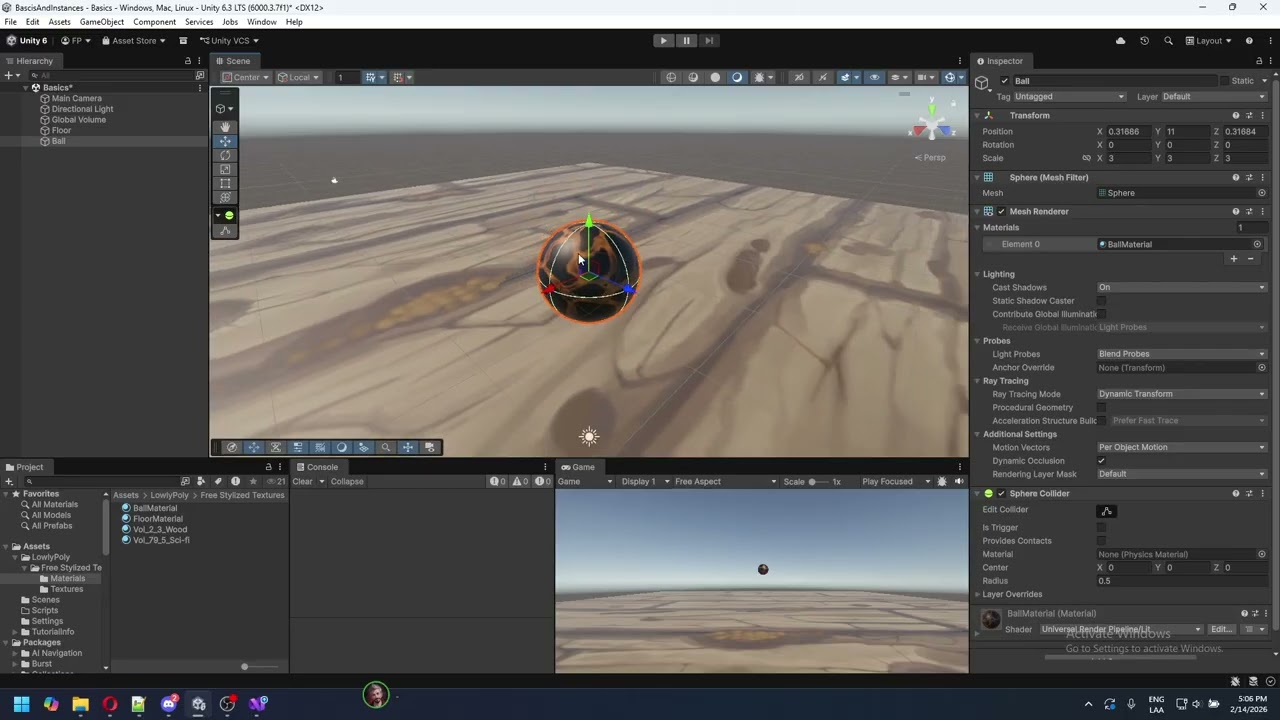Click the Pause button

point(686,41)
